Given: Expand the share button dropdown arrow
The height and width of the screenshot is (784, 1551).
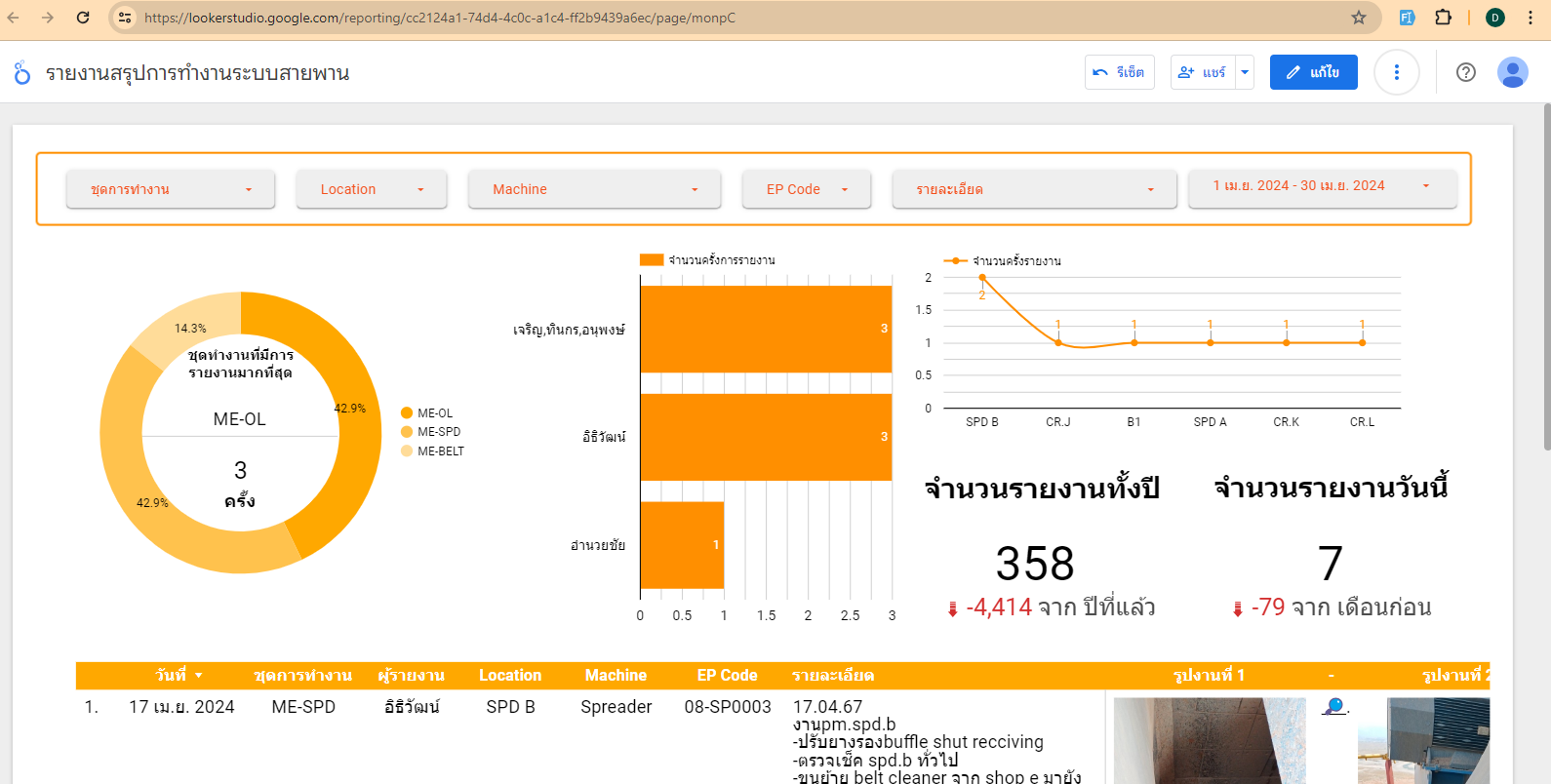Looking at the screenshot, I should 1245,72.
